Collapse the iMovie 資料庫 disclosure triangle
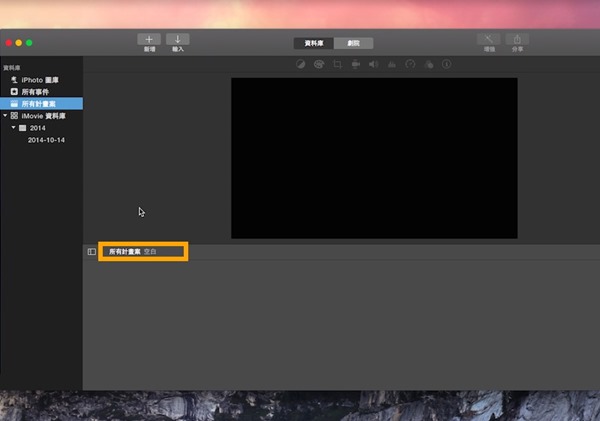This screenshot has width=600, height=421. click(x=5, y=116)
